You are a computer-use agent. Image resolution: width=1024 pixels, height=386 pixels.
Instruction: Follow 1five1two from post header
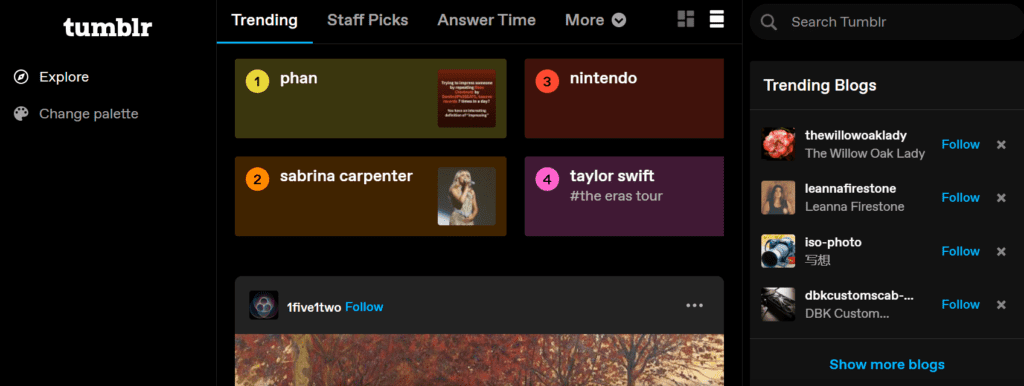click(364, 307)
